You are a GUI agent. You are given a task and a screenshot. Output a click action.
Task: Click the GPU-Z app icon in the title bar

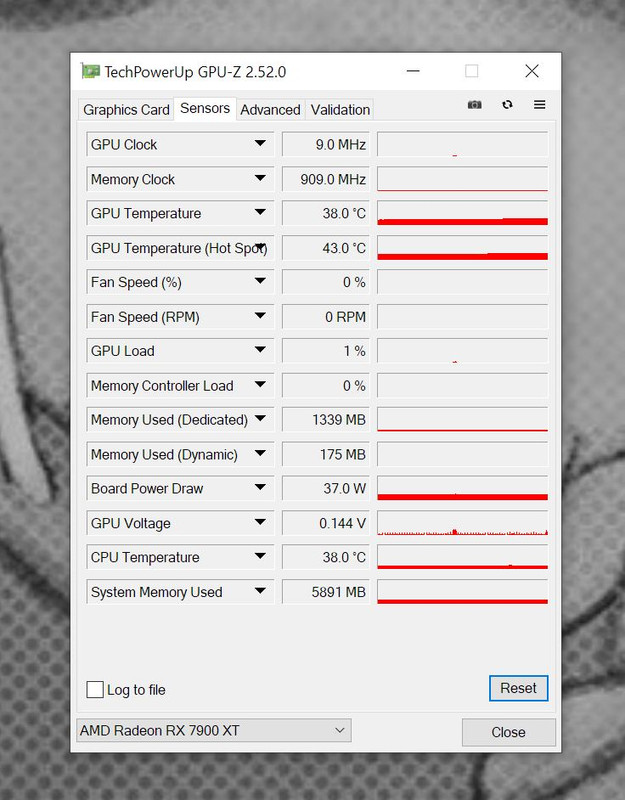coord(91,71)
